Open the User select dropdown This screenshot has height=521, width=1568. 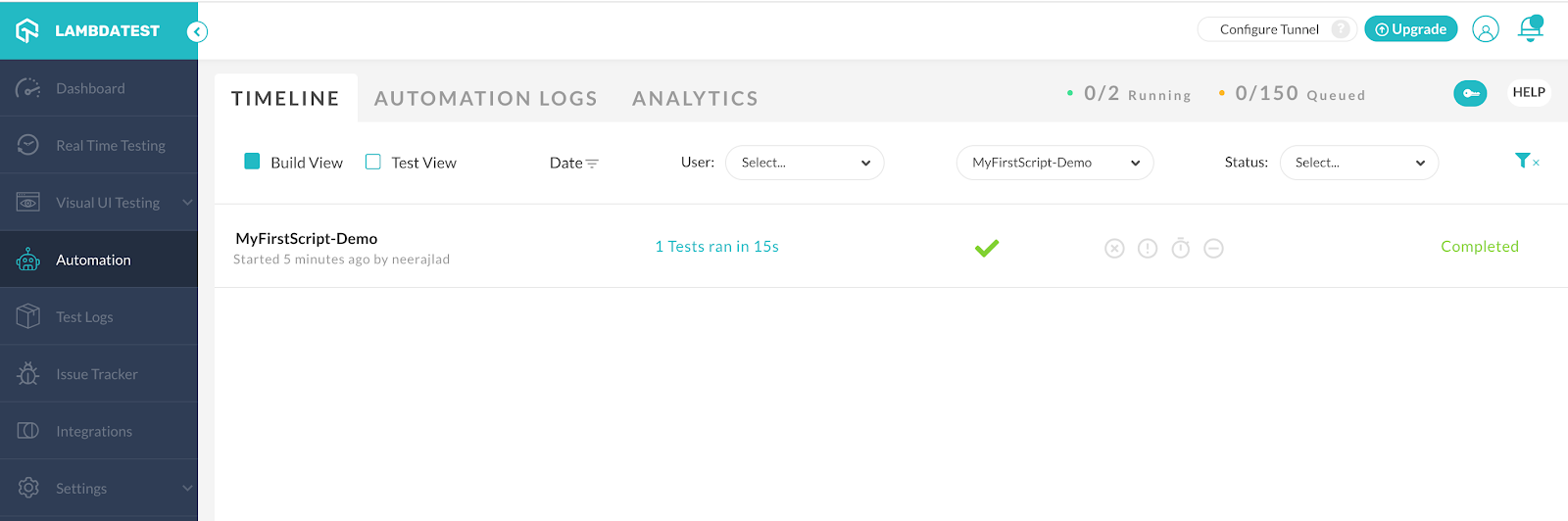(x=805, y=163)
